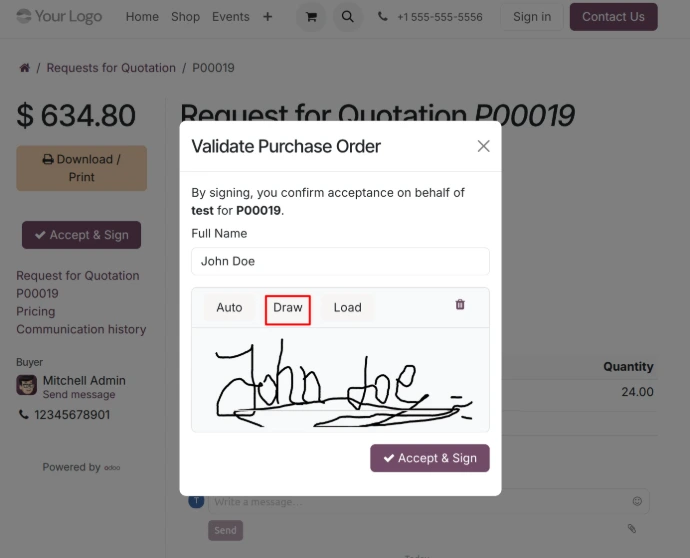Open the search magnifier icon

point(347,17)
